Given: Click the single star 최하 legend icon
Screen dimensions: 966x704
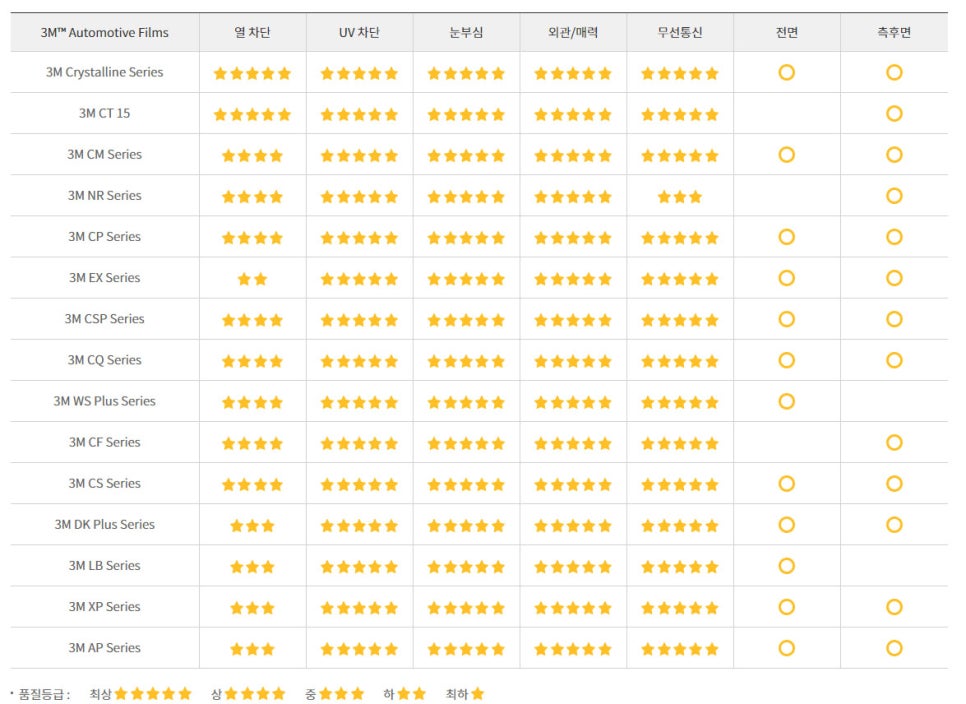Looking at the screenshot, I should (477, 694).
